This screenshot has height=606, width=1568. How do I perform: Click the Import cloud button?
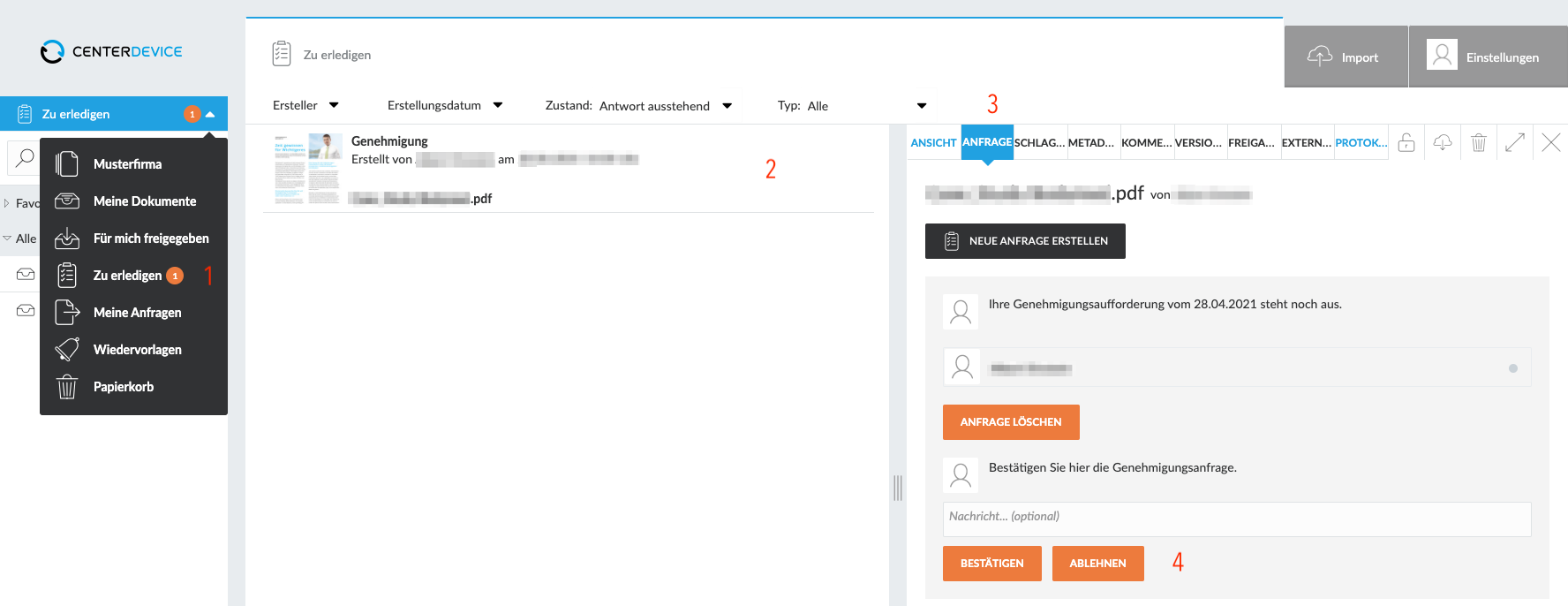click(x=1346, y=57)
